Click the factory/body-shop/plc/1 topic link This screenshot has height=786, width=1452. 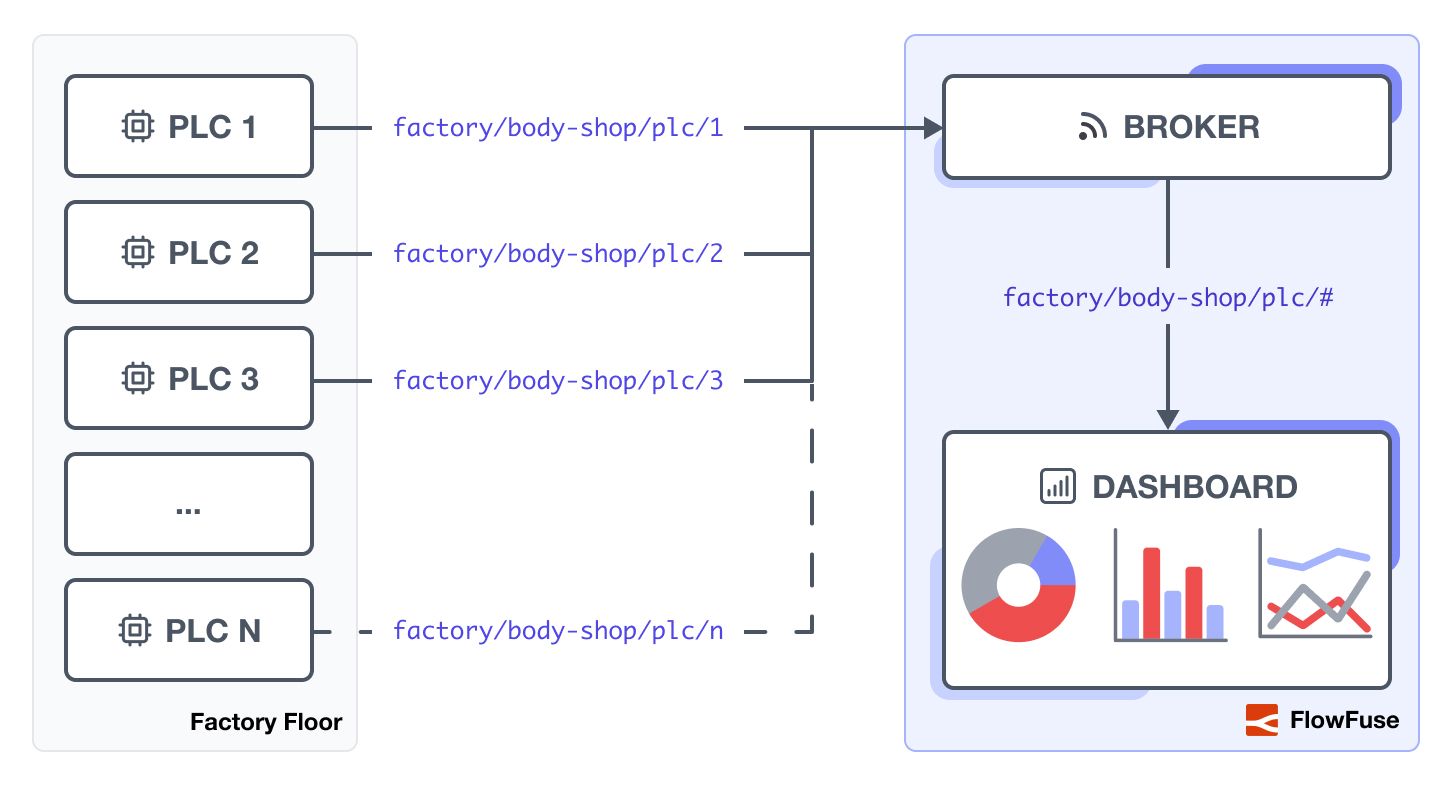click(x=559, y=128)
